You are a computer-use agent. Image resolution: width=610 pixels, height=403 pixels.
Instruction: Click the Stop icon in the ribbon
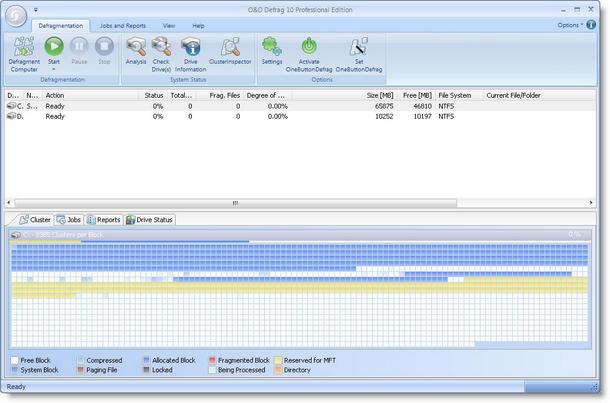tap(104, 46)
